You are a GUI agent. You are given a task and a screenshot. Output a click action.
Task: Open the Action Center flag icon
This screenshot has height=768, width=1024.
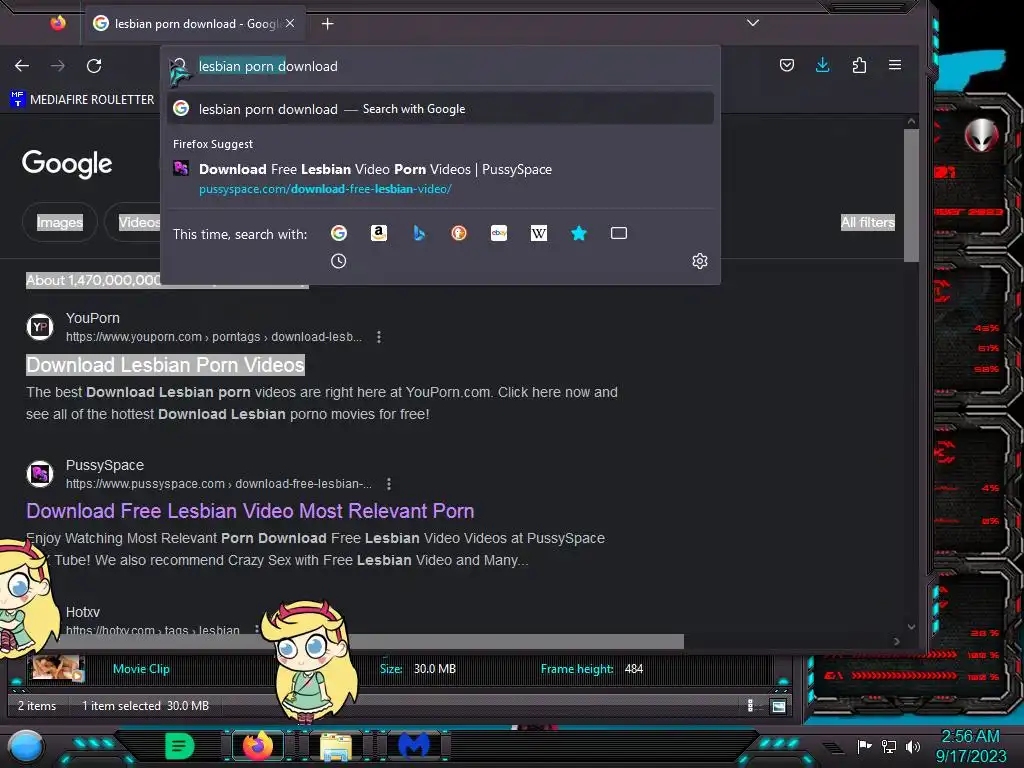pyautogui.click(x=865, y=746)
